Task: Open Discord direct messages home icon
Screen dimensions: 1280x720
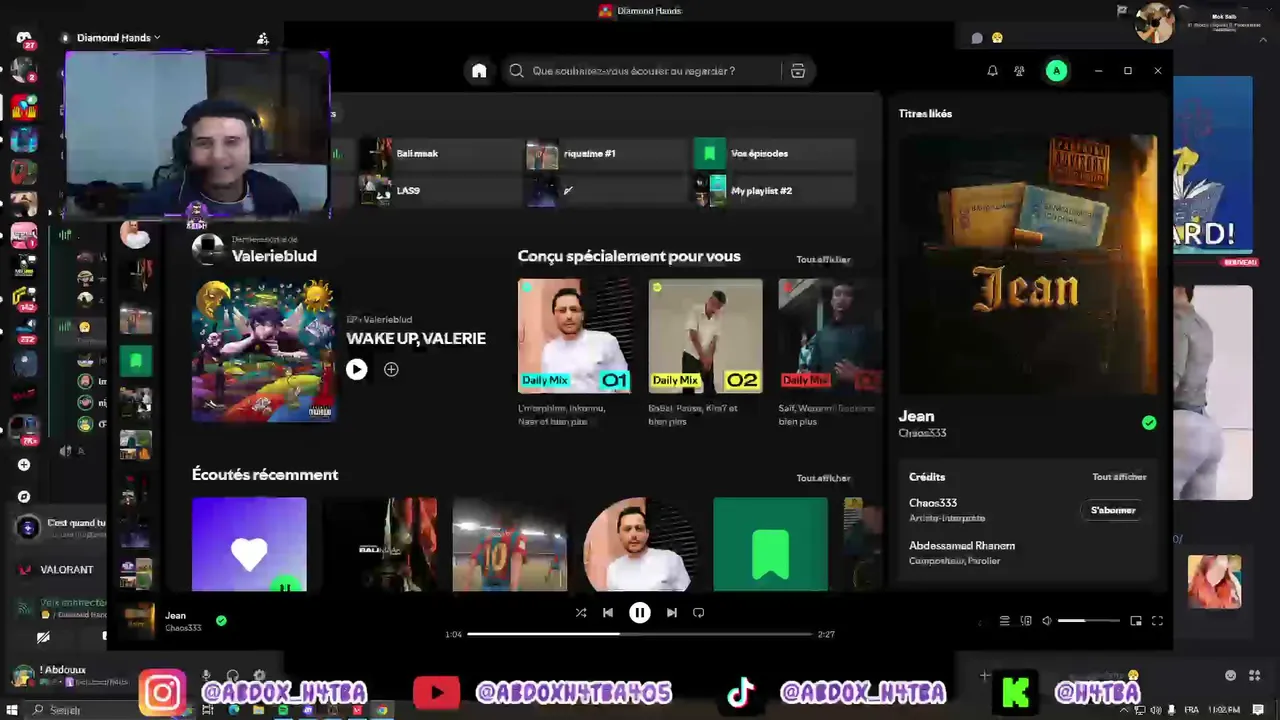Action: click(x=24, y=38)
